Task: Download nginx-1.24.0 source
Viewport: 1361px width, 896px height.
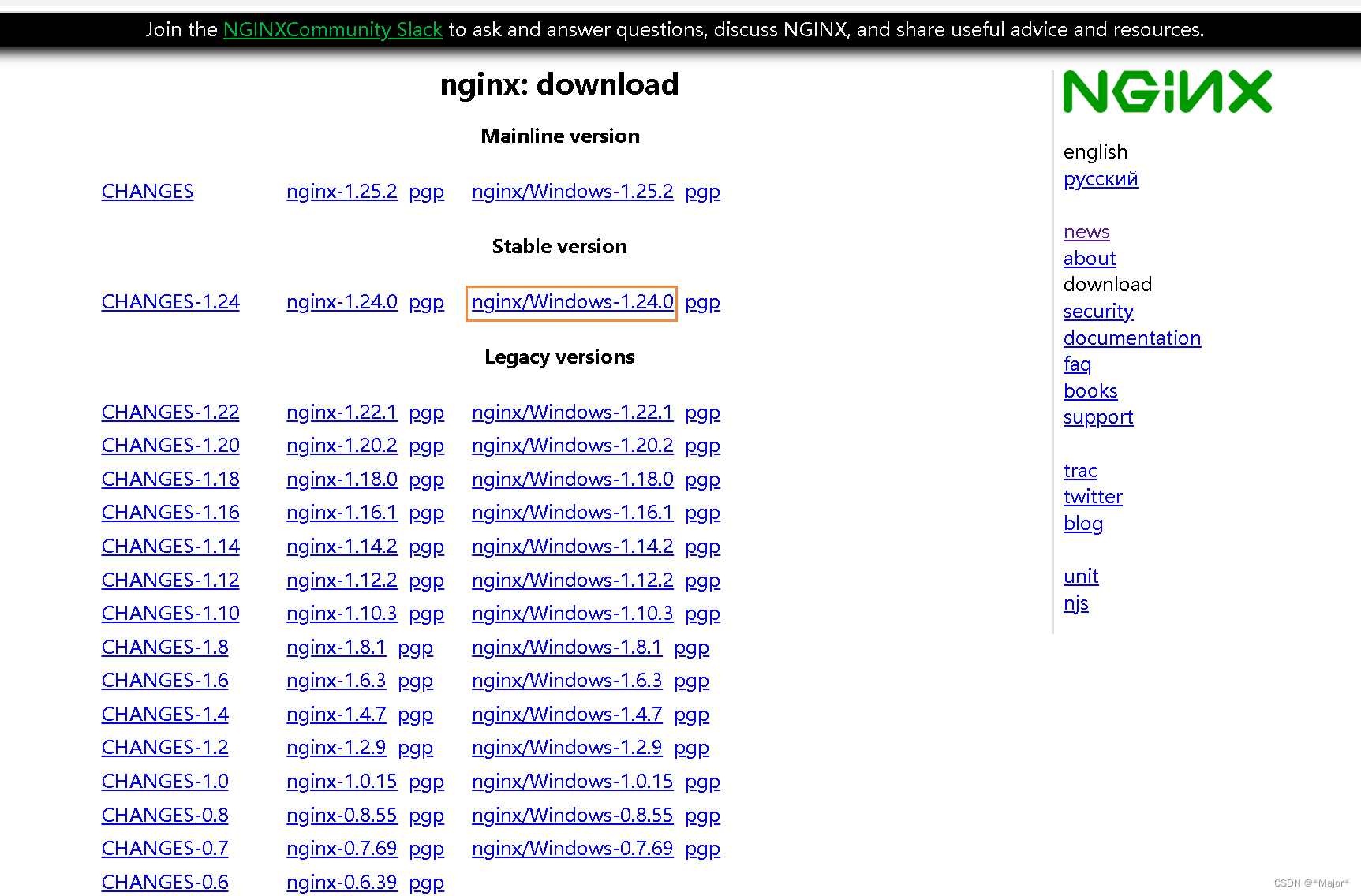Action: [x=342, y=302]
